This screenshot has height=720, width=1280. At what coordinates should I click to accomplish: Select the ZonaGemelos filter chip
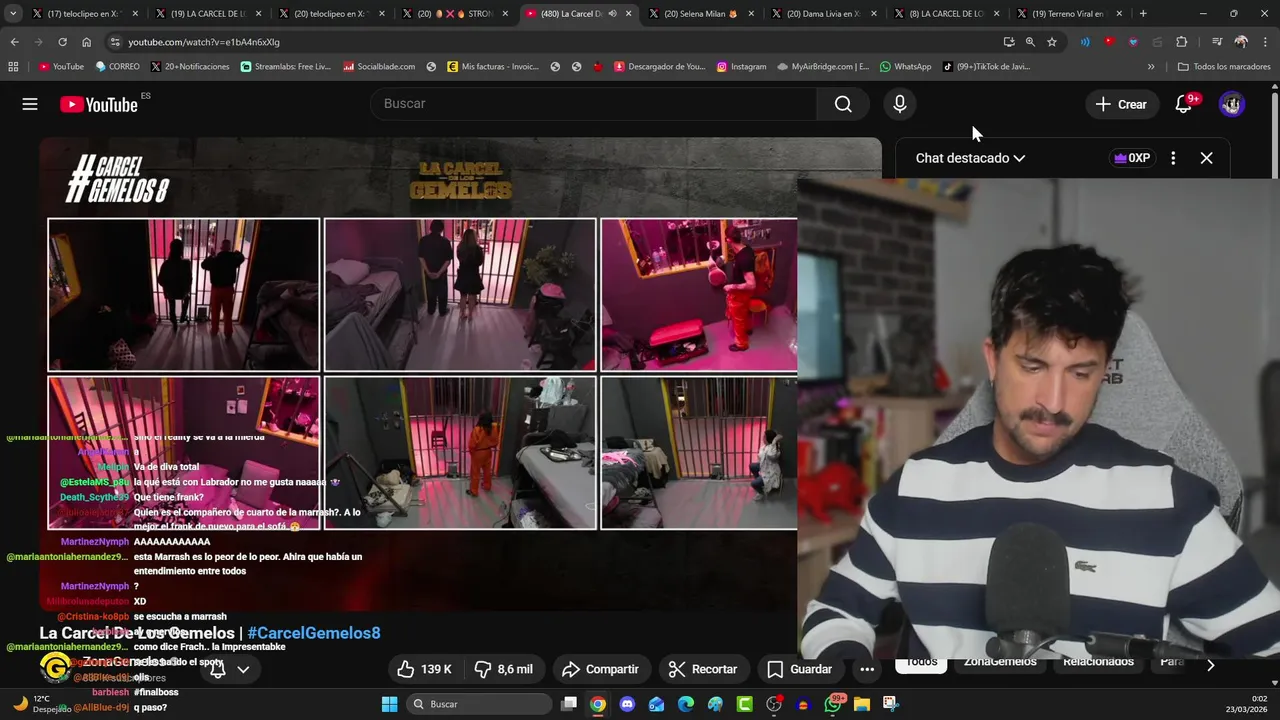(1000, 661)
